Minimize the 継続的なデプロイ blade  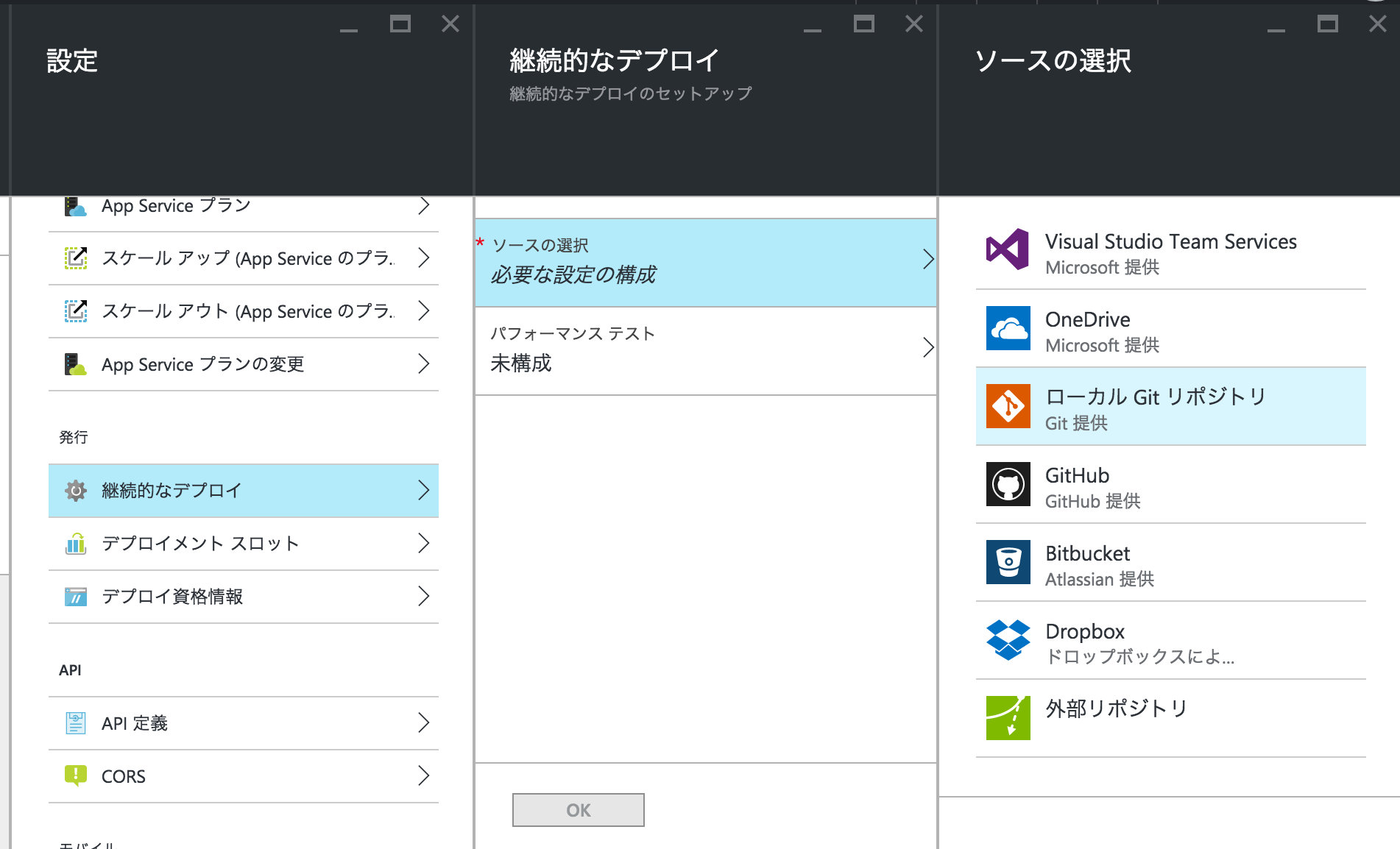tap(813, 29)
